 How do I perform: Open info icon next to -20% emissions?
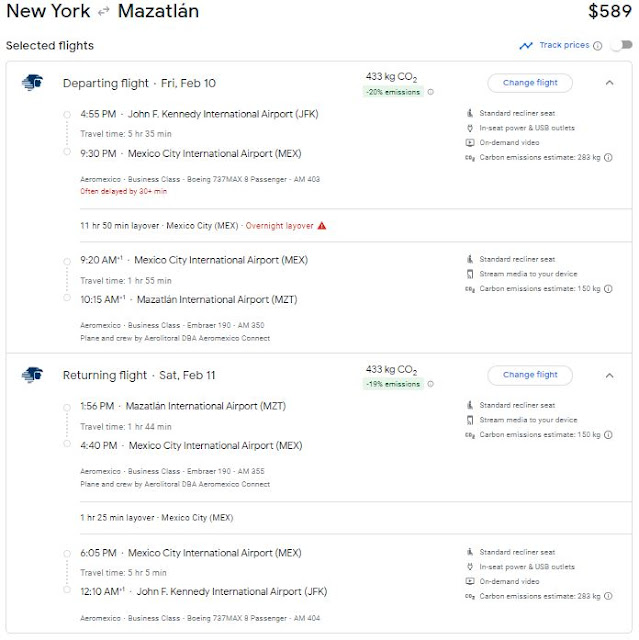pos(431,92)
